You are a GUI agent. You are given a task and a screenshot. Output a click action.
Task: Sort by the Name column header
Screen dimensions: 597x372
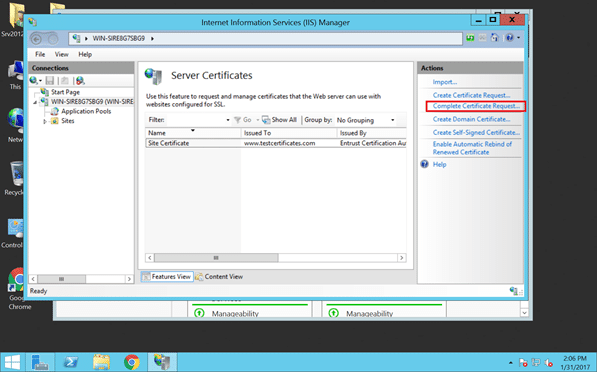(x=193, y=133)
